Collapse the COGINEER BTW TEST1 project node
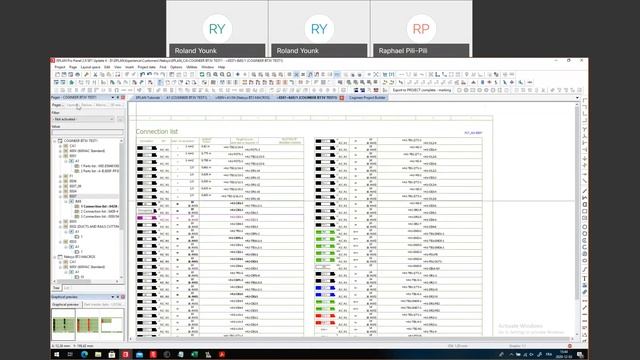 [55, 141]
